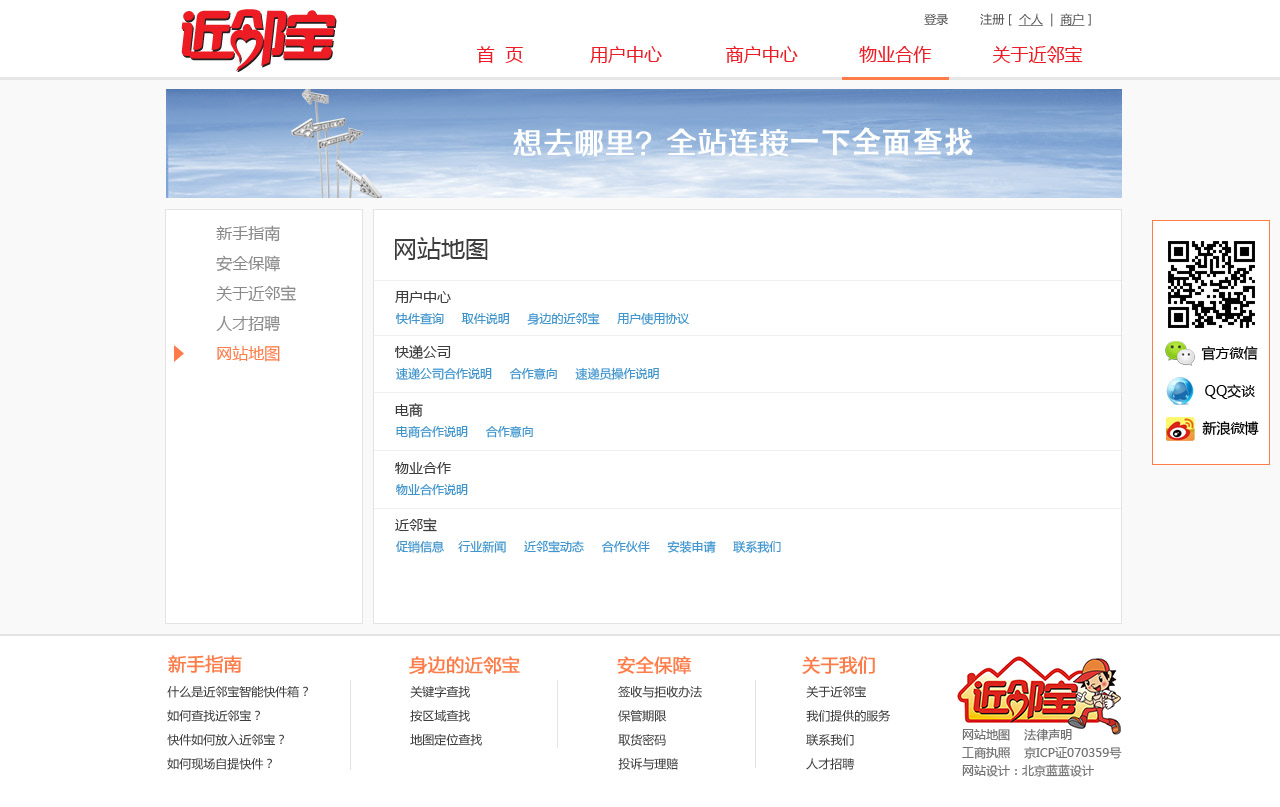Image resolution: width=1280 pixels, height=807 pixels.
Task: Click 登录 to sign in
Action: 936,19
